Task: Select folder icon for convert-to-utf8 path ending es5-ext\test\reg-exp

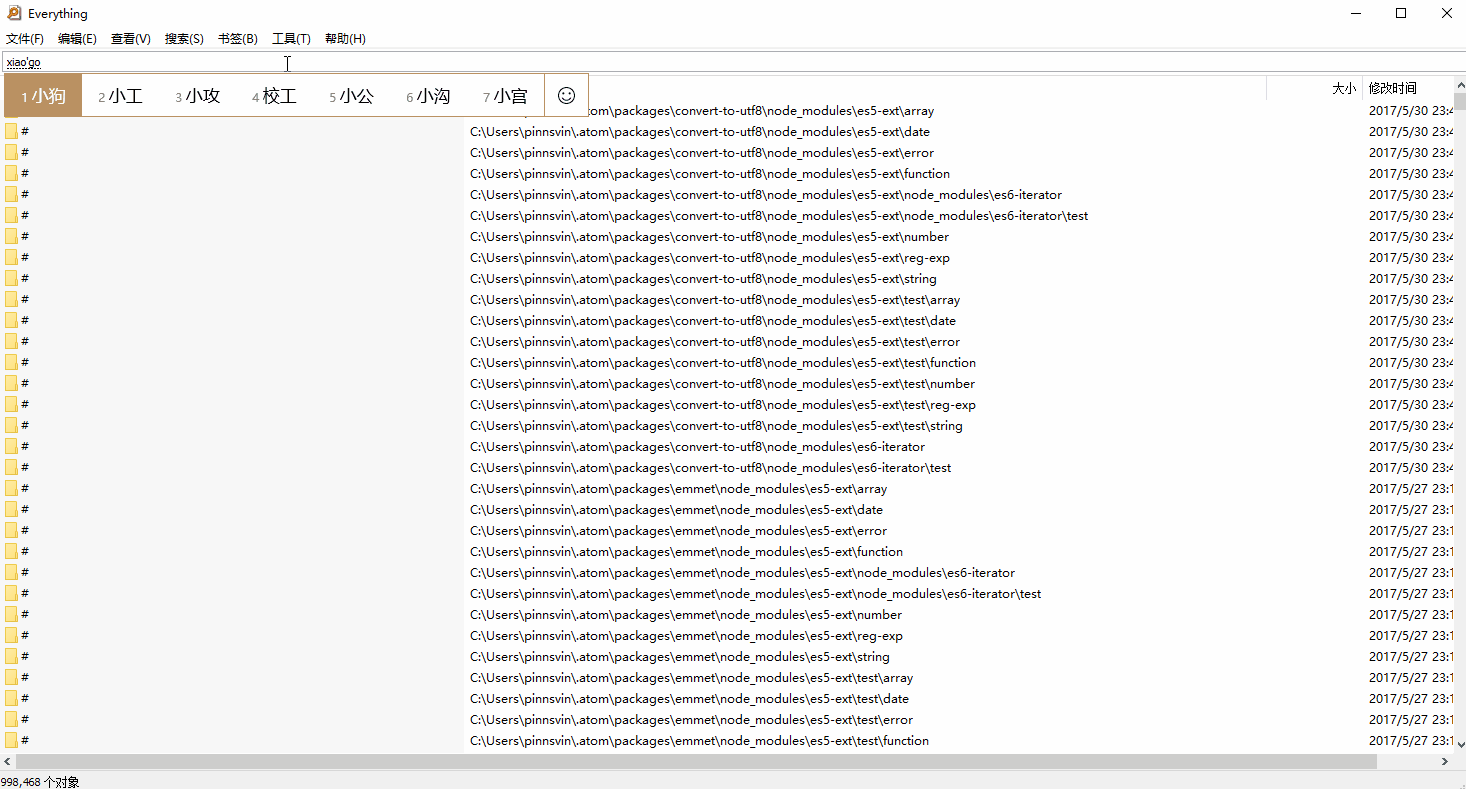Action: point(11,405)
